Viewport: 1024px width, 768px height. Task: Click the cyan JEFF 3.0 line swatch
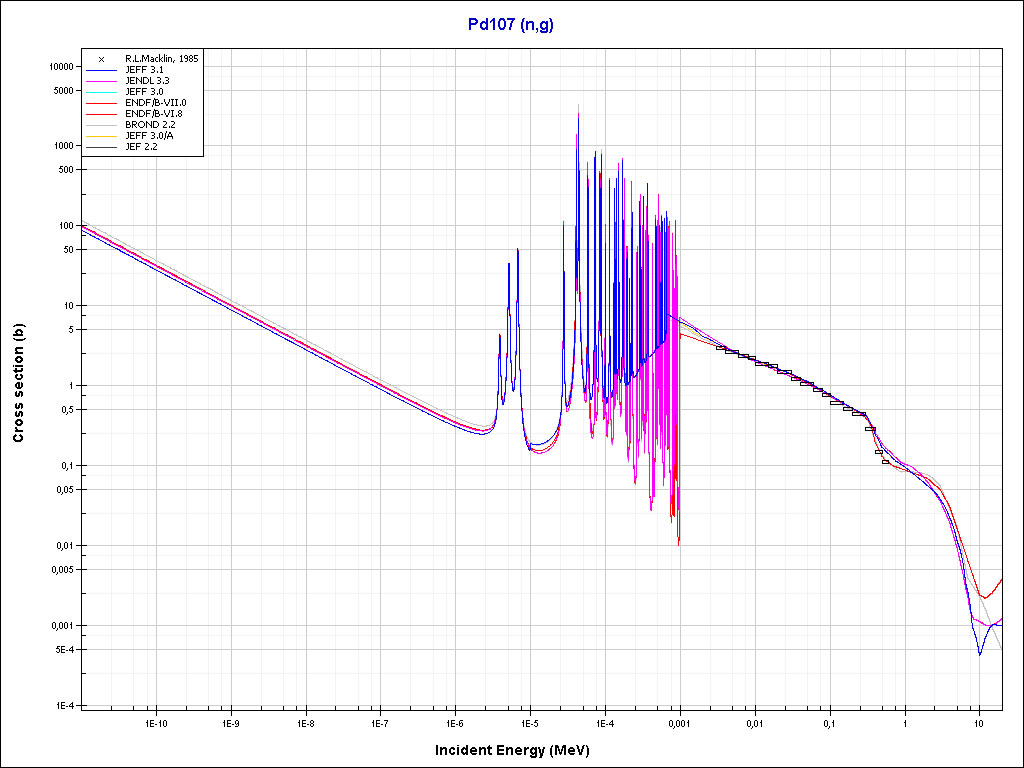point(102,92)
